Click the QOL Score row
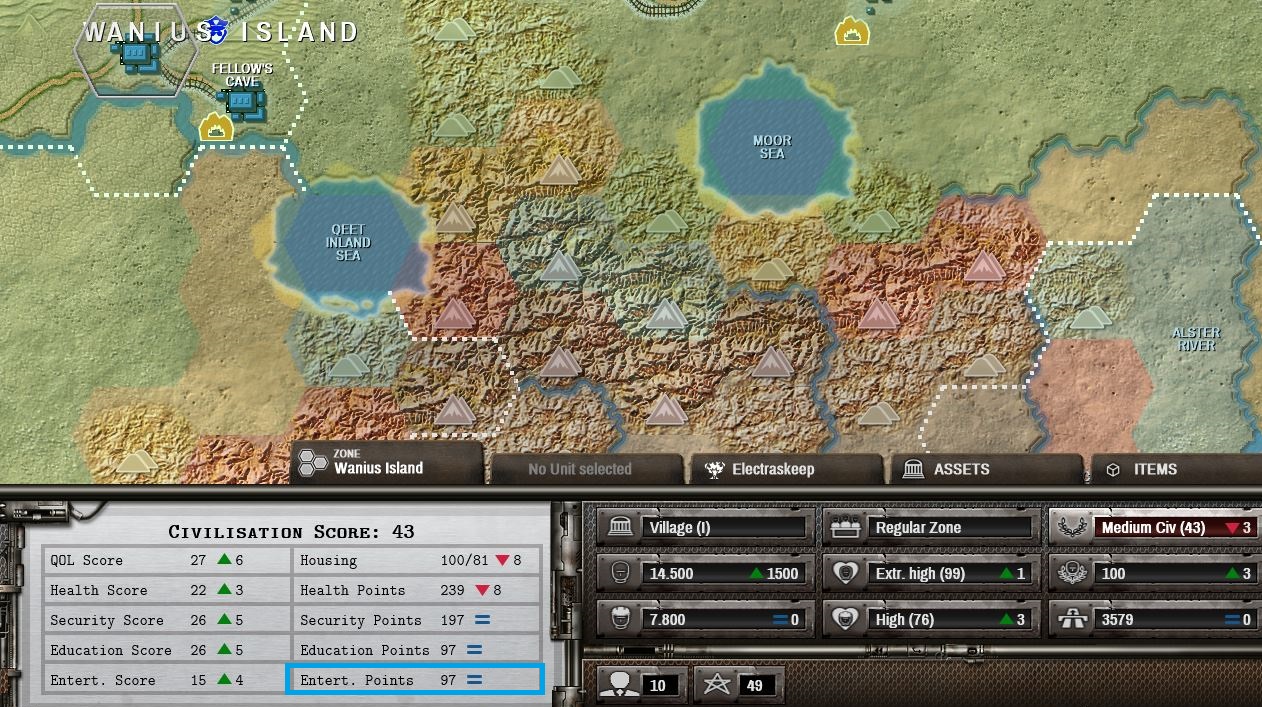This screenshot has height=707, width=1262. 166,560
